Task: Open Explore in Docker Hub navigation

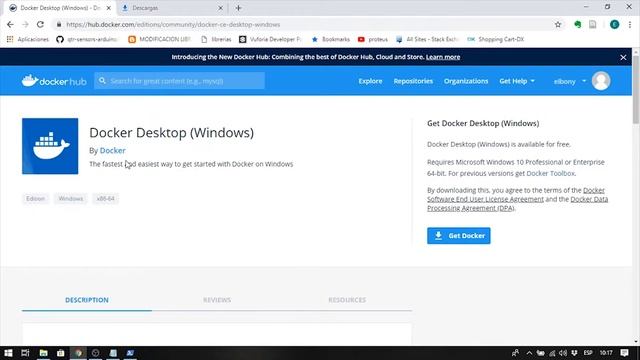Action: [x=370, y=81]
